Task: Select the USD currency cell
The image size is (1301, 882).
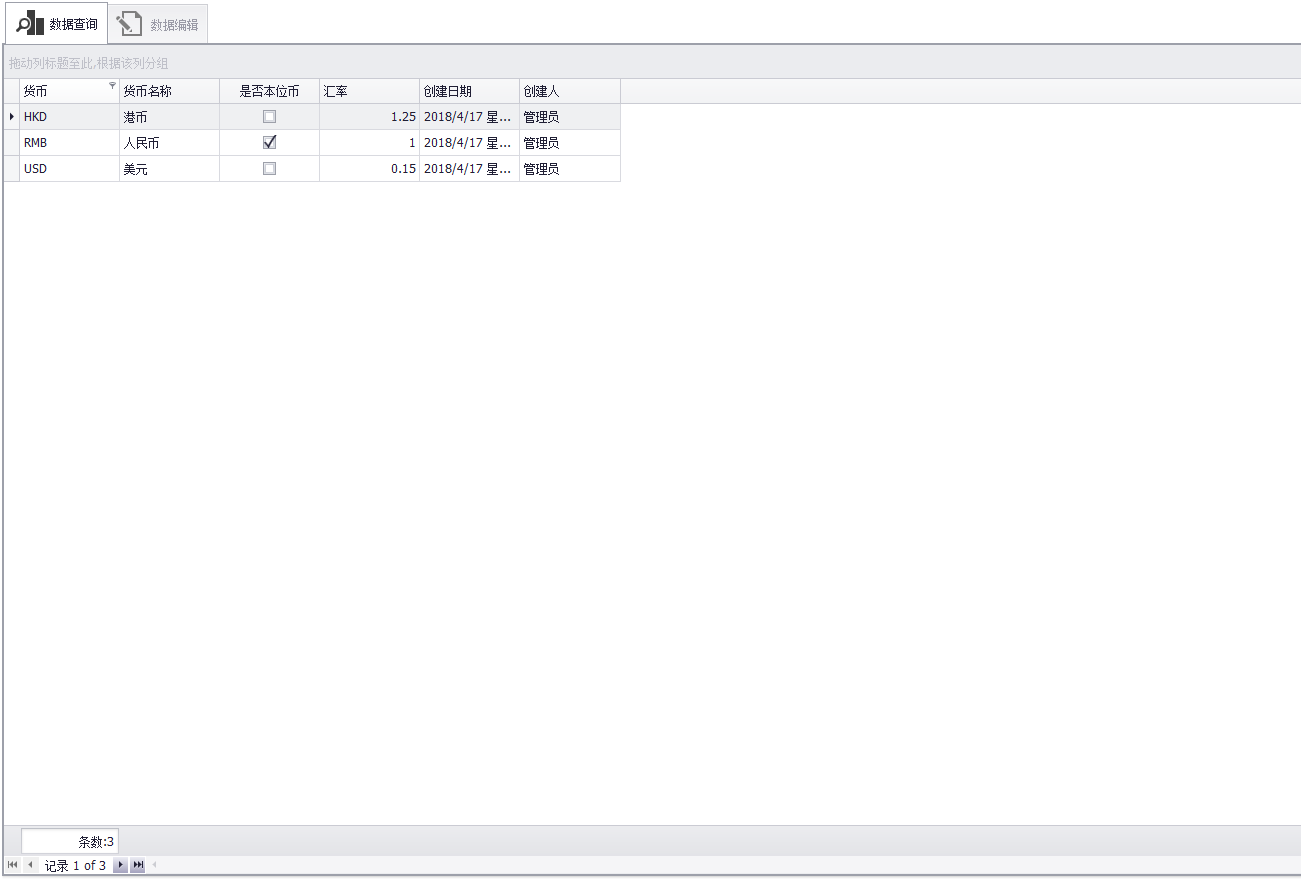Action: [x=69, y=169]
